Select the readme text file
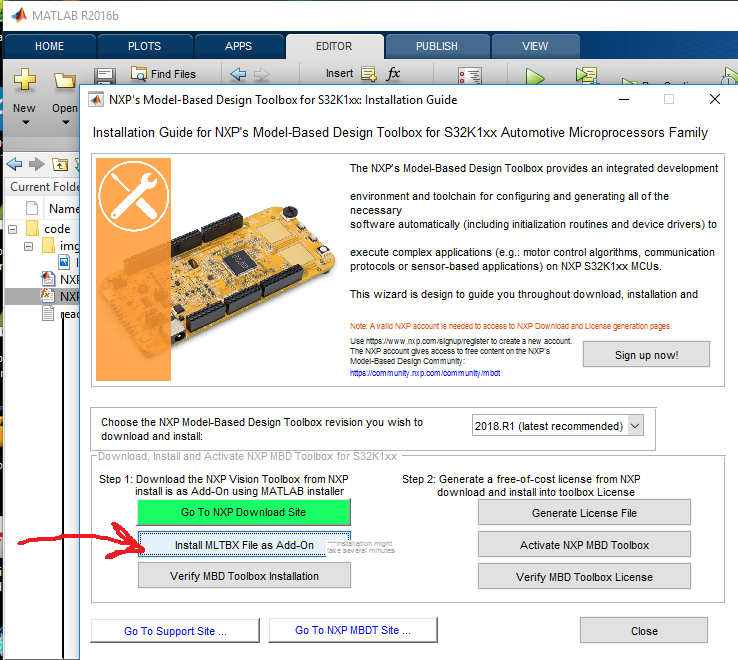Viewport: 738px width, 660px height. (x=60, y=314)
